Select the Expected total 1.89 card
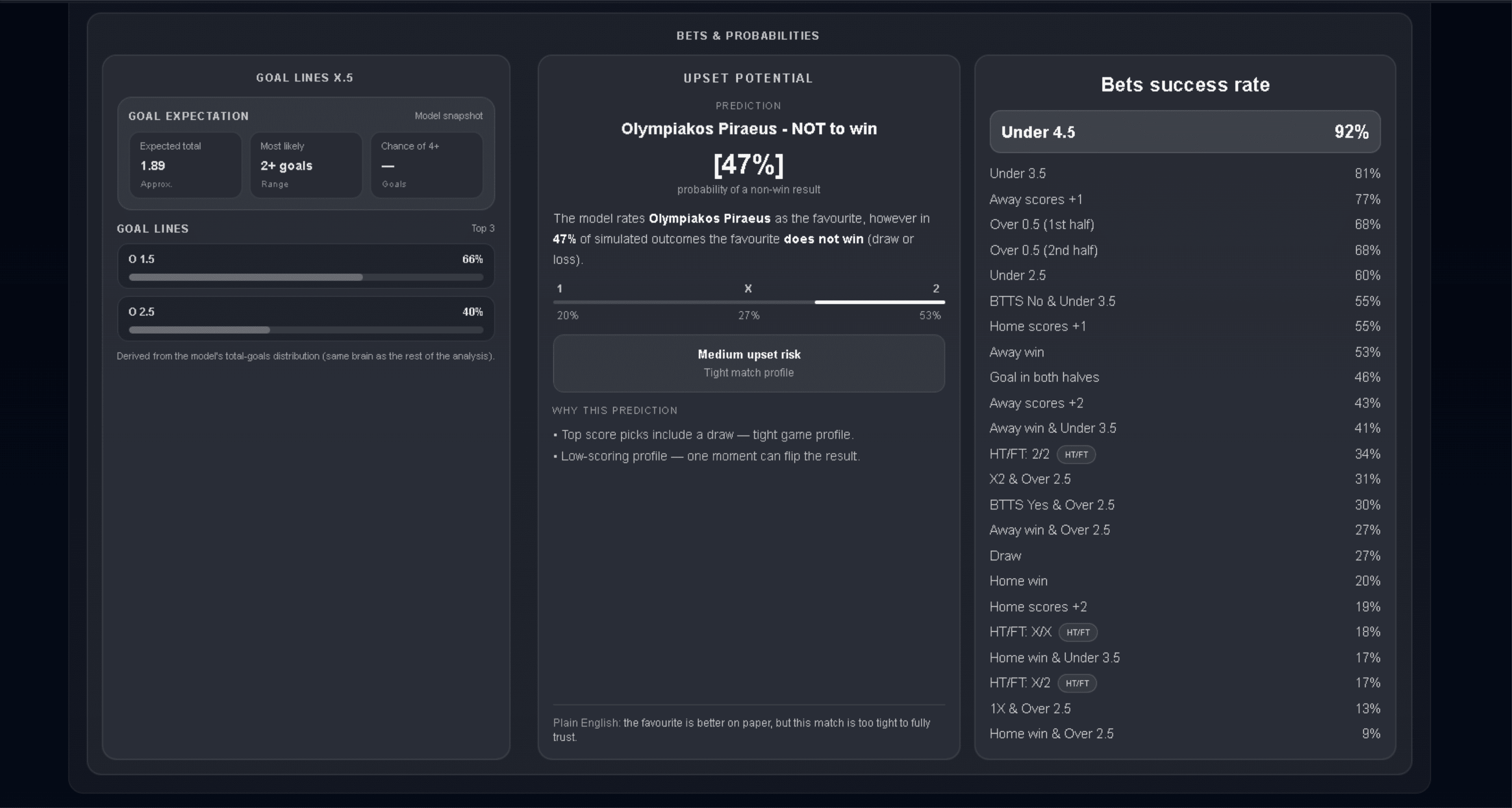This screenshot has width=1512, height=808. point(185,165)
